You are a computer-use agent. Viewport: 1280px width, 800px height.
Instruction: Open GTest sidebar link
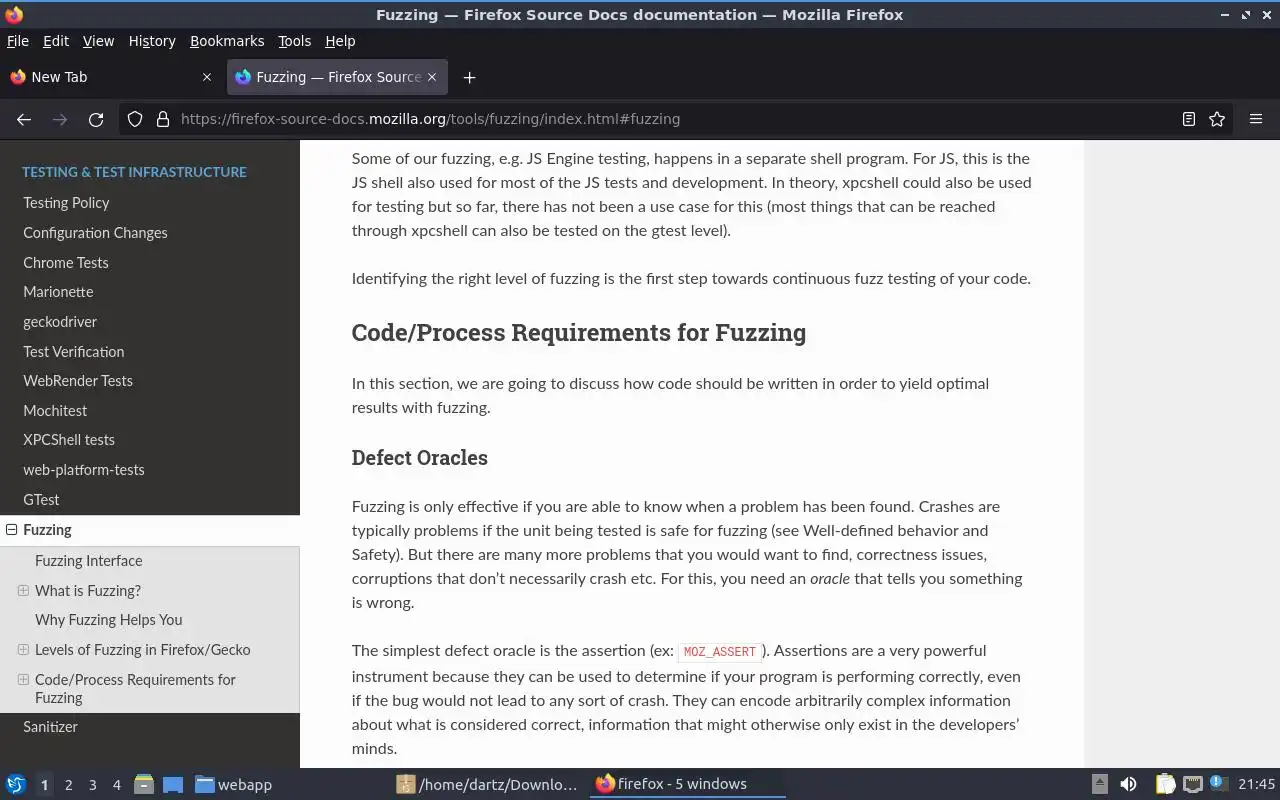pyautogui.click(x=41, y=500)
